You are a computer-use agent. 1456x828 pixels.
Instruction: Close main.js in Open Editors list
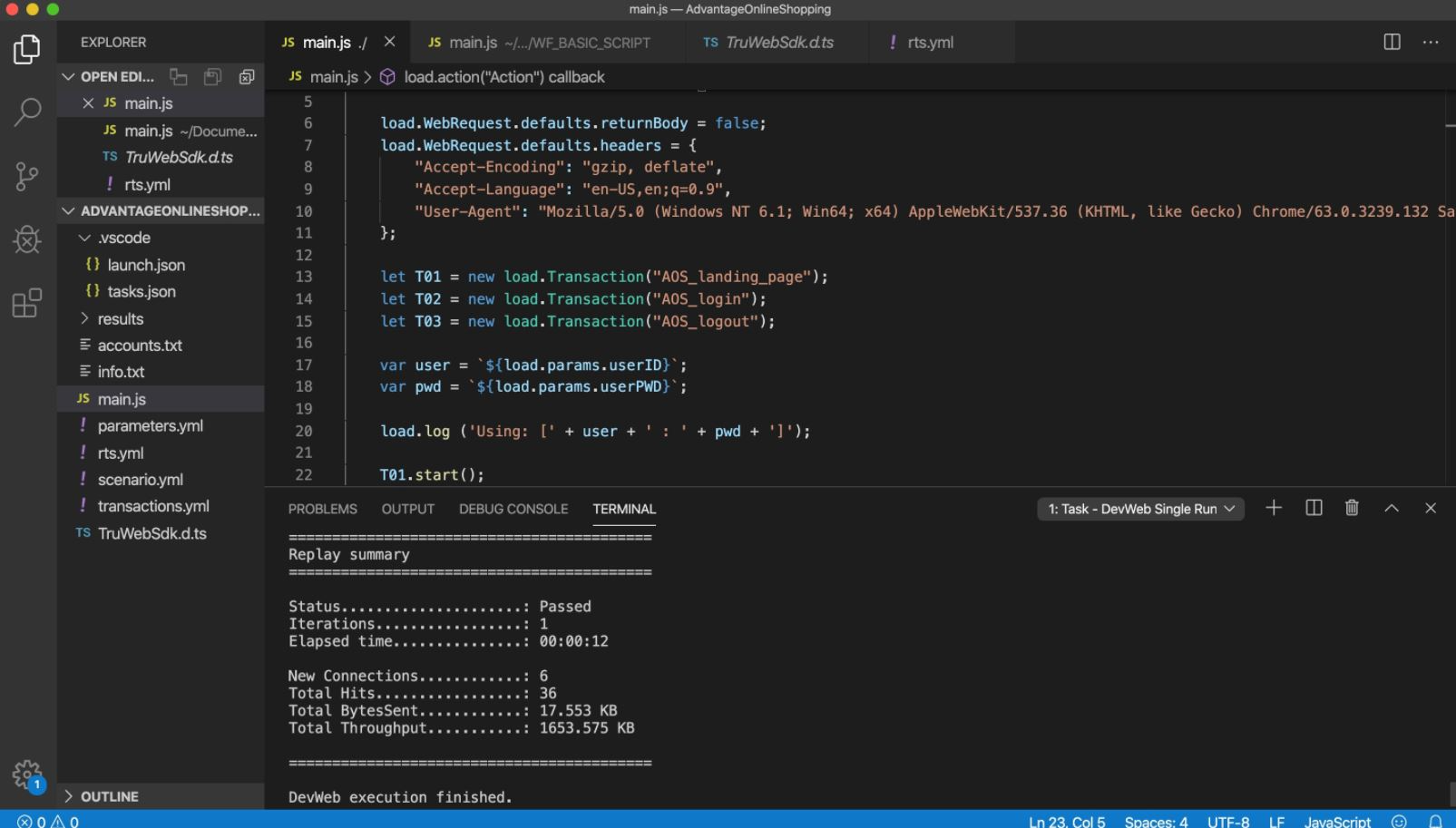pyautogui.click(x=88, y=103)
